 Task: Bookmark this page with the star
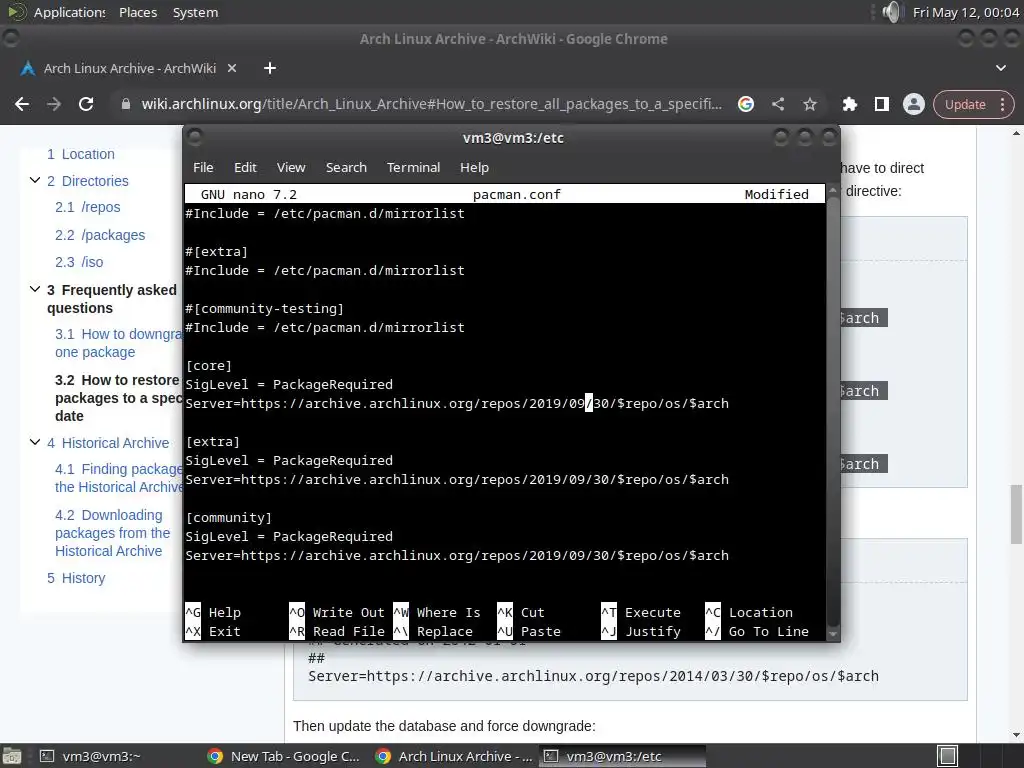pos(810,104)
